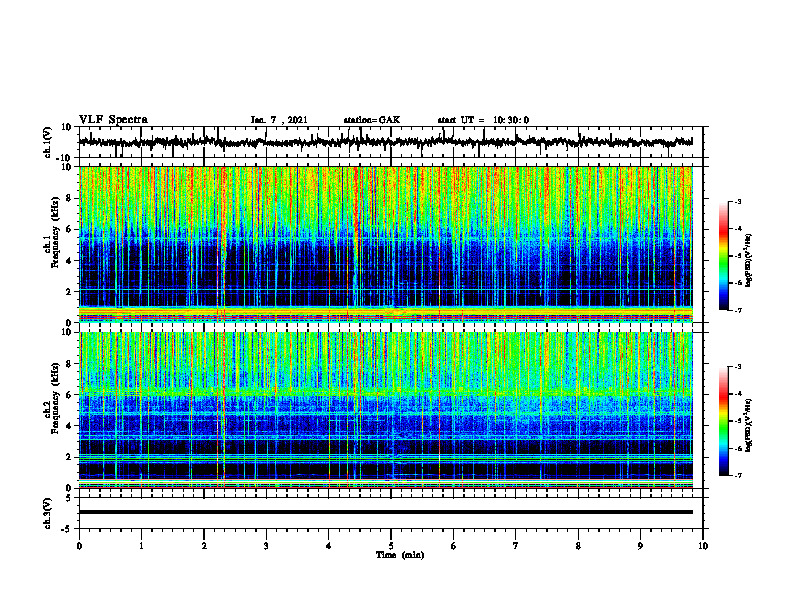Viewport: 792px width, 612px height.
Task: Click time axis tick label '2'
Action: (x=204, y=546)
